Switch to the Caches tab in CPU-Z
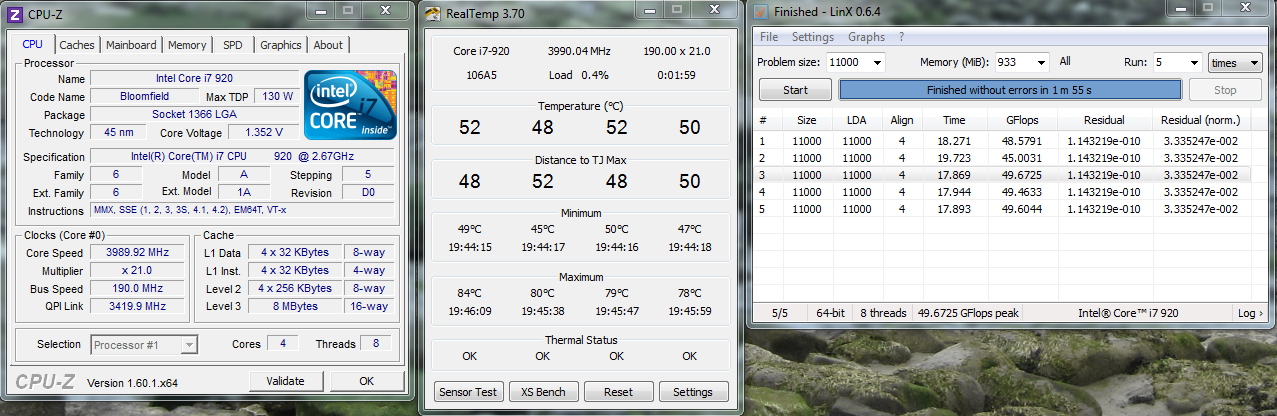The width and height of the screenshot is (1277, 416). (77, 45)
